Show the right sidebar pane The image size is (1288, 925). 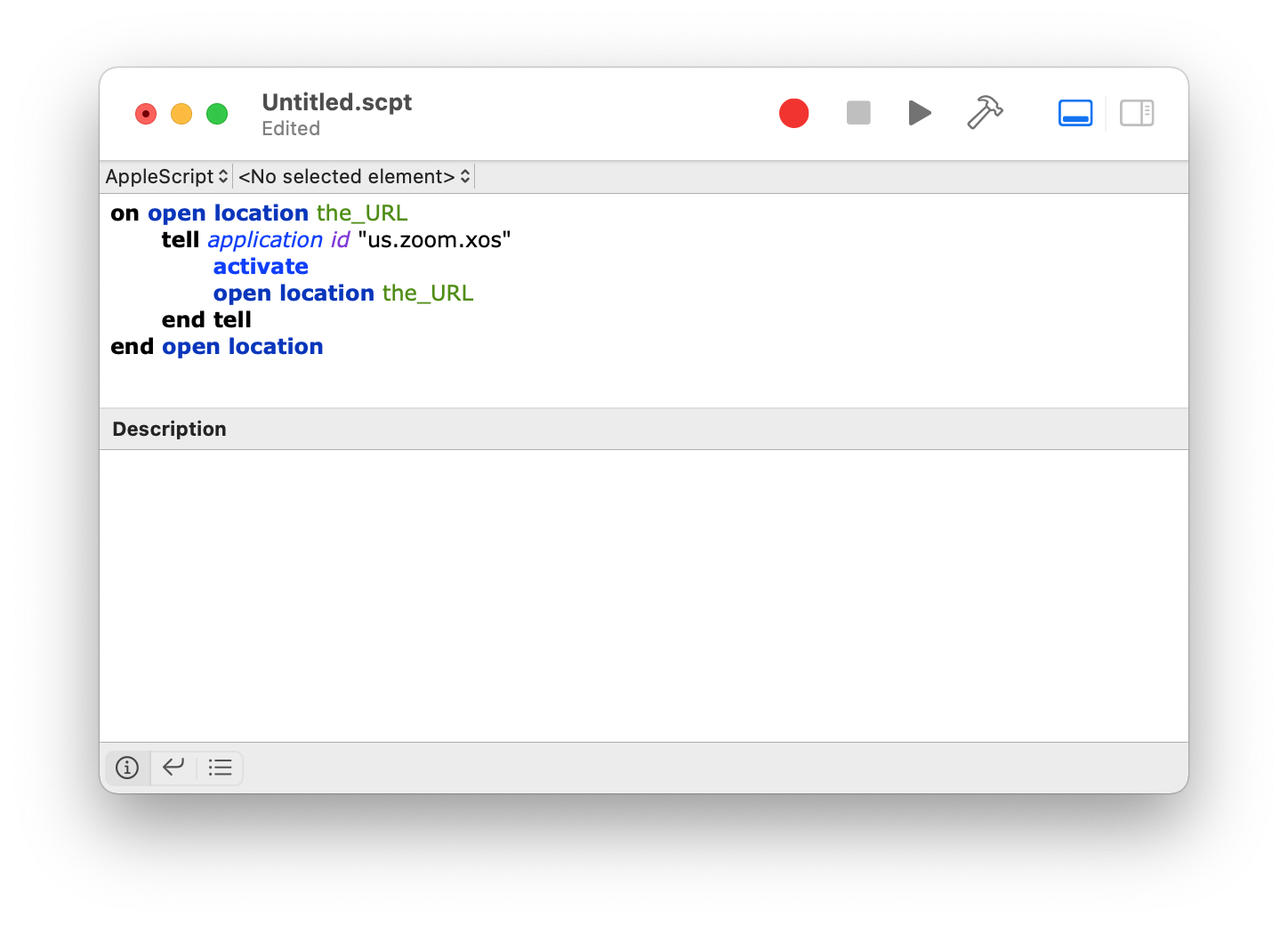(1136, 113)
